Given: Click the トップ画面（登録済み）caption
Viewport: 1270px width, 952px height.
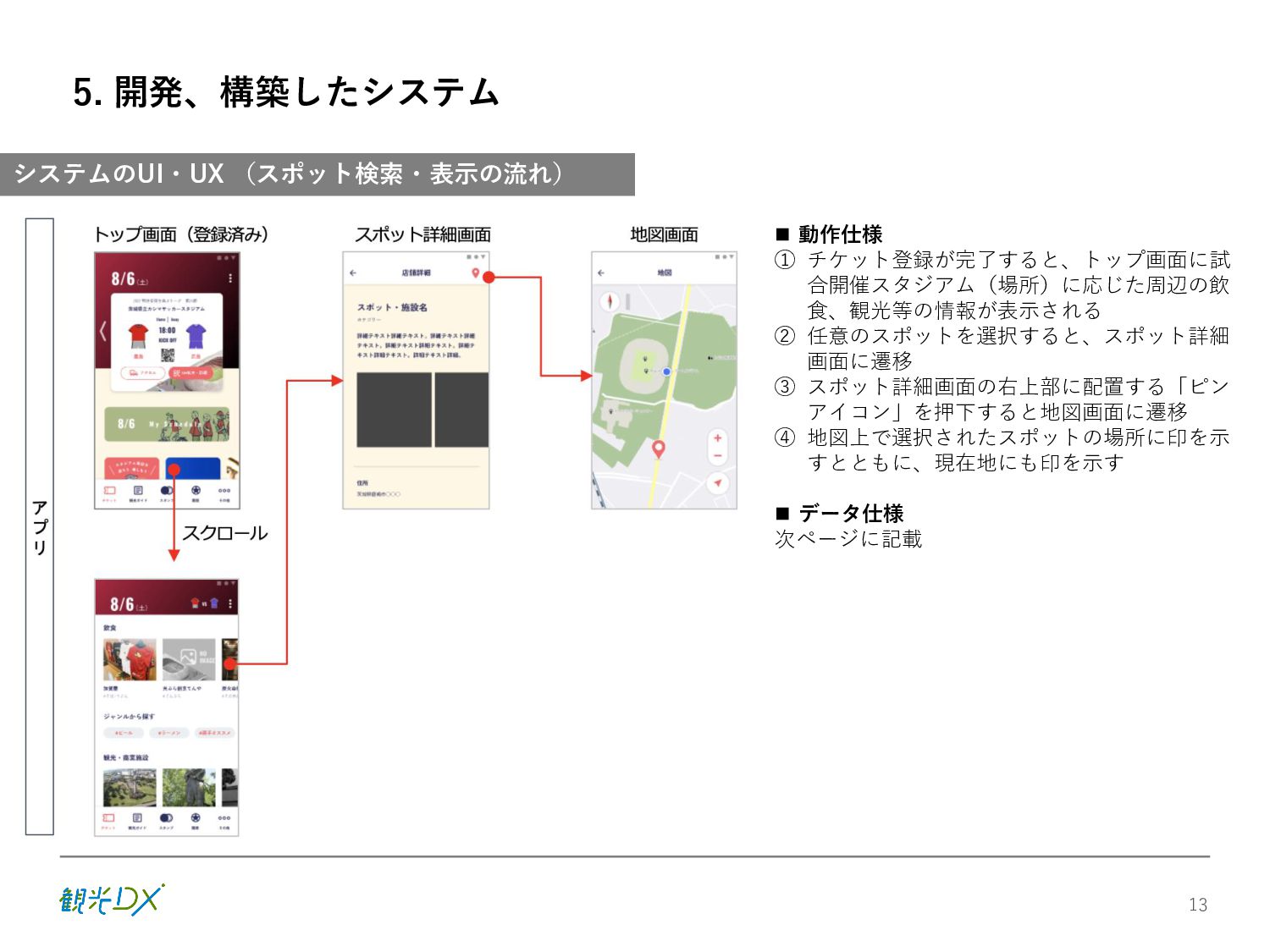Looking at the screenshot, I should (180, 234).
